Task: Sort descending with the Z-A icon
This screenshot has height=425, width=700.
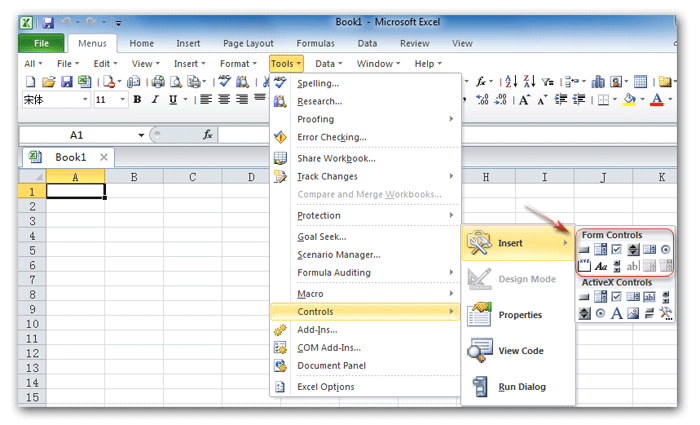Action: (529, 81)
